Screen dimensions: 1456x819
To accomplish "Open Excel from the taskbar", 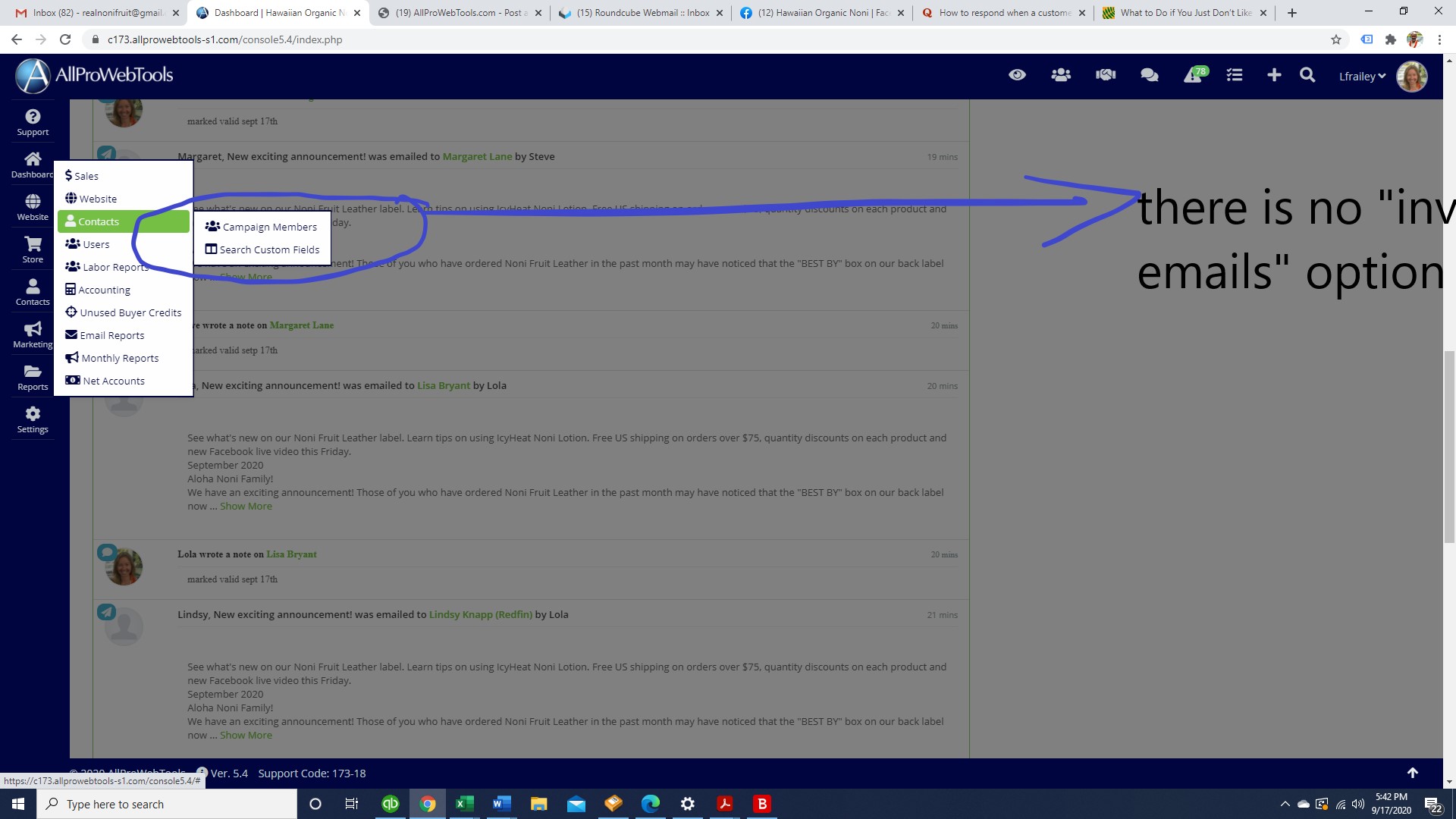I will tap(464, 804).
